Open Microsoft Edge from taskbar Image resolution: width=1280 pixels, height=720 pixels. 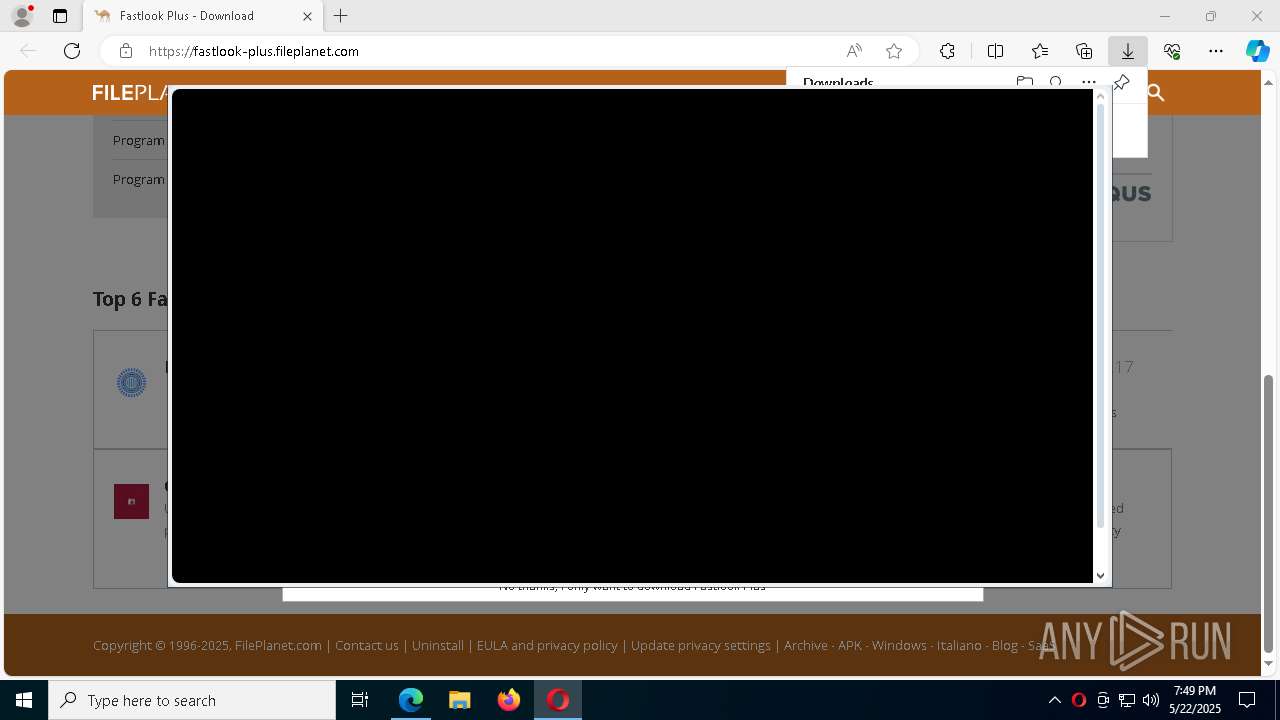click(x=411, y=700)
